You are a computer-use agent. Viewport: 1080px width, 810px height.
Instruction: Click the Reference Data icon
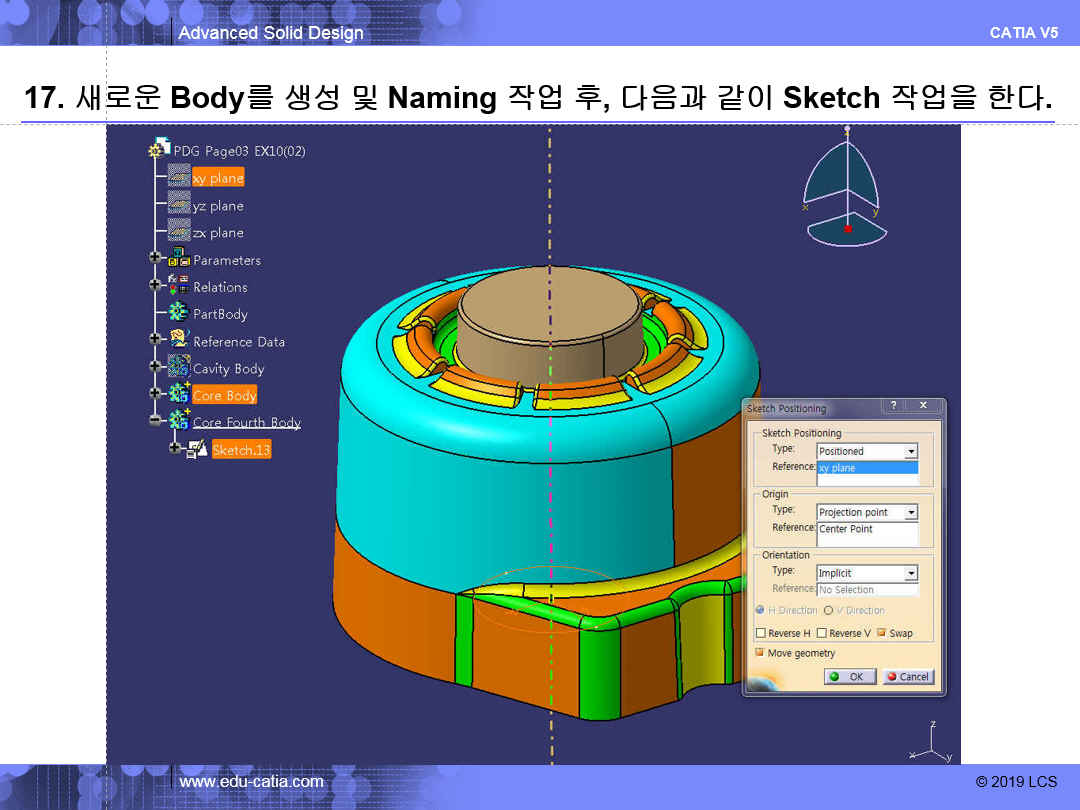coord(179,340)
